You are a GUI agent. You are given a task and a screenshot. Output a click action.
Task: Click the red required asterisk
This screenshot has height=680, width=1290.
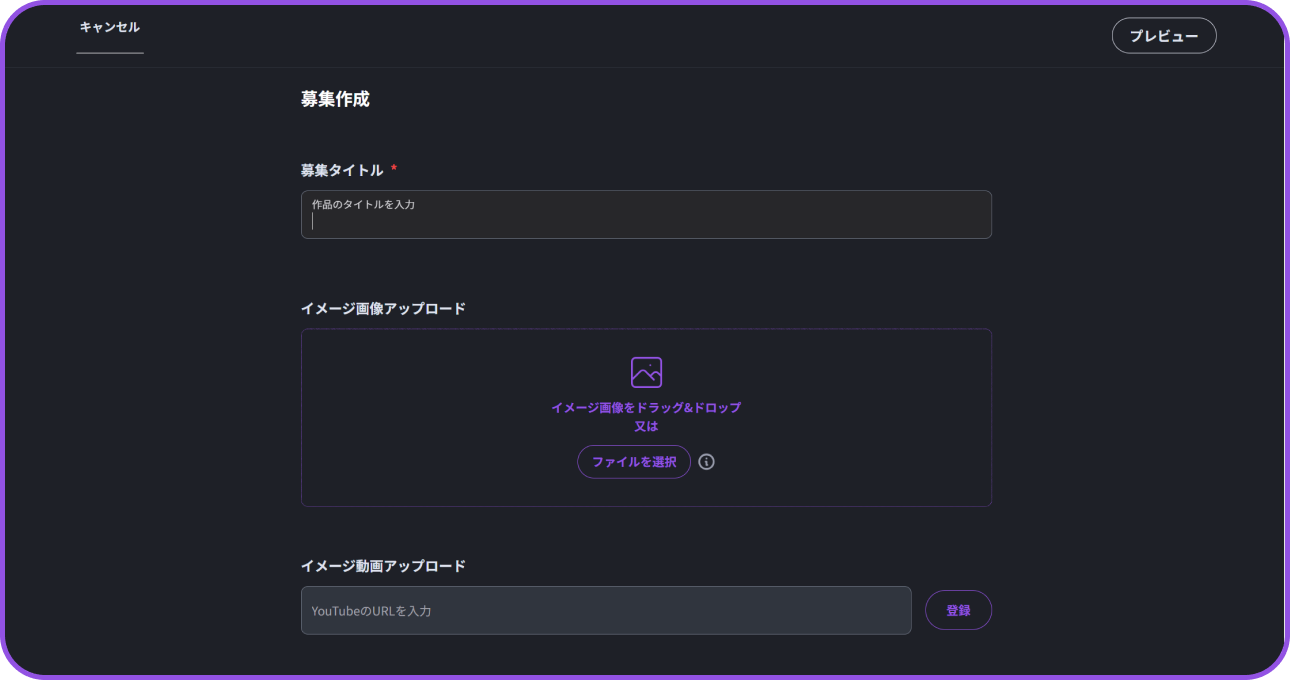point(394,169)
